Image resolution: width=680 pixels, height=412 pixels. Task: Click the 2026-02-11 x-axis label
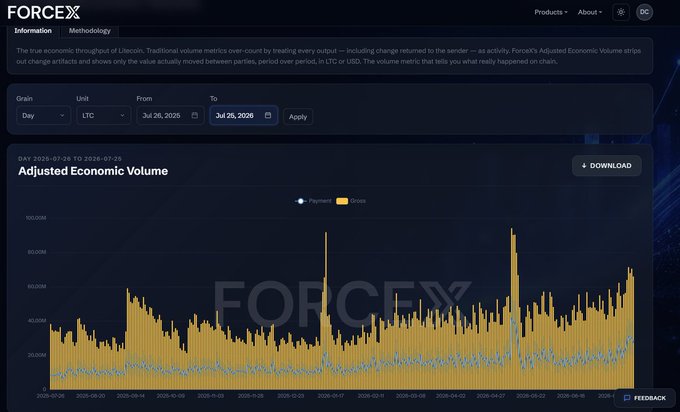[371, 396]
